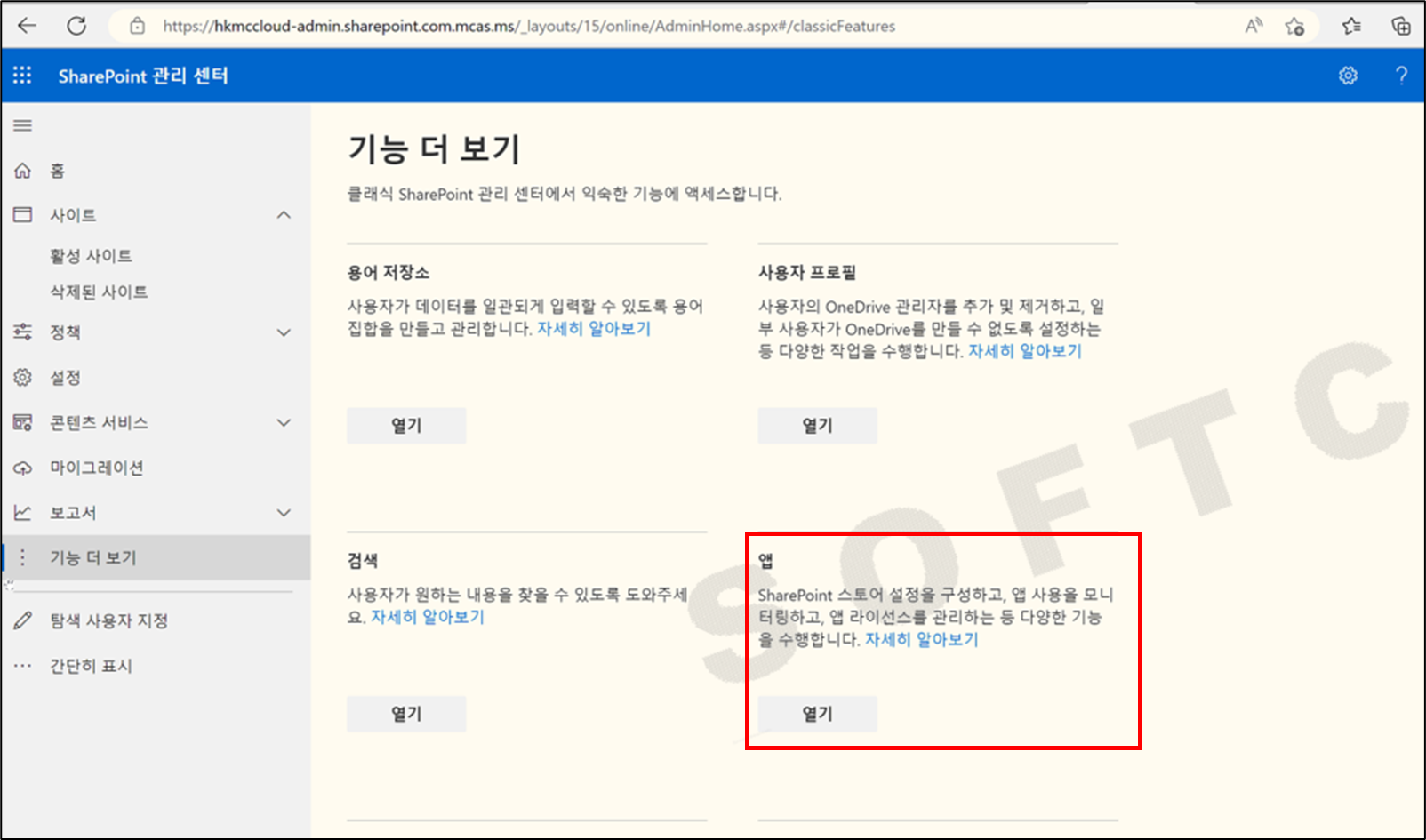Click the browser address bar URL
This screenshot has width=1426, height=840.
click(529, 26)
